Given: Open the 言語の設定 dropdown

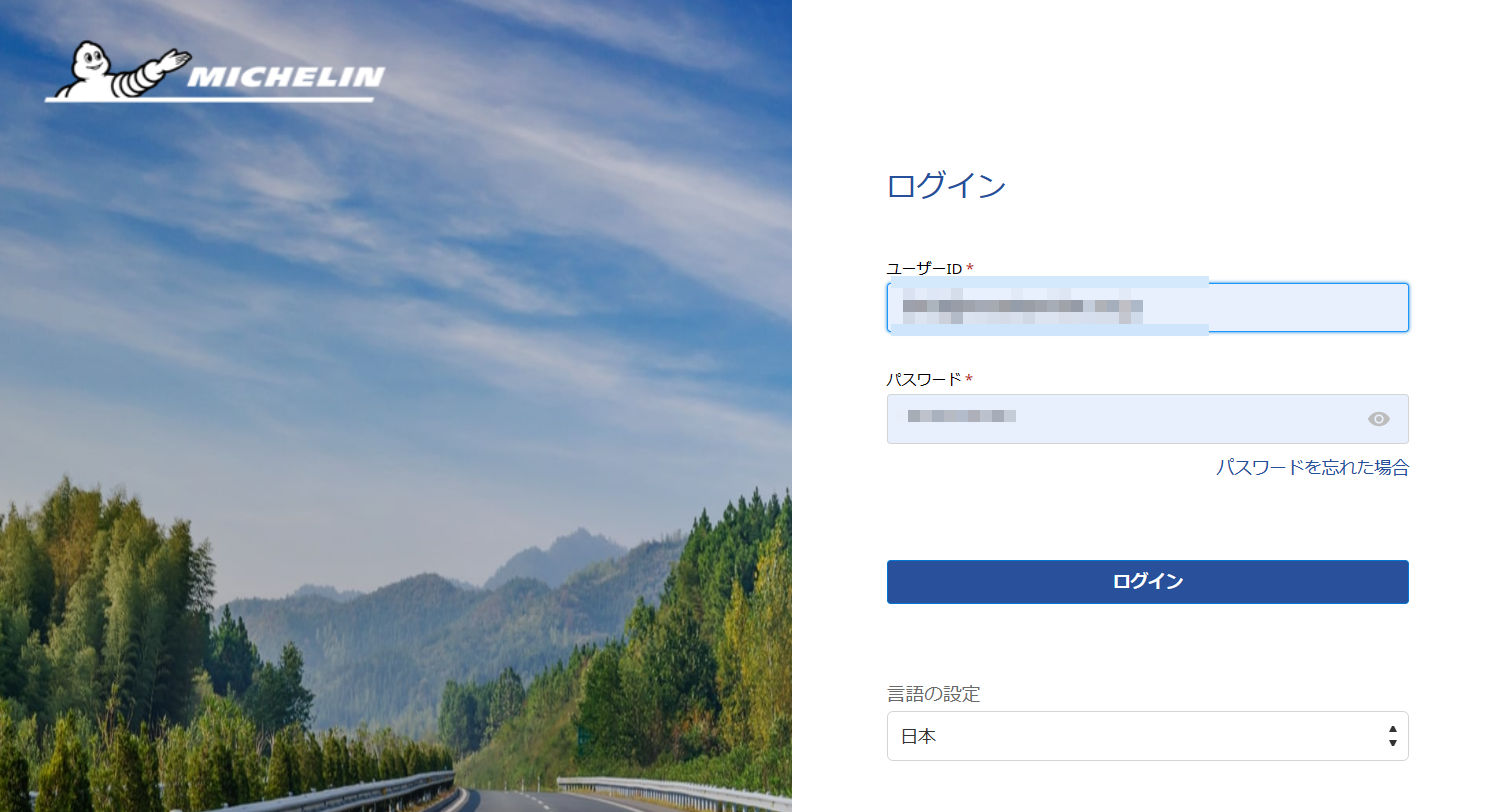Looking at the screenshot, I should pyautogui.click(x=1148, y=736).
